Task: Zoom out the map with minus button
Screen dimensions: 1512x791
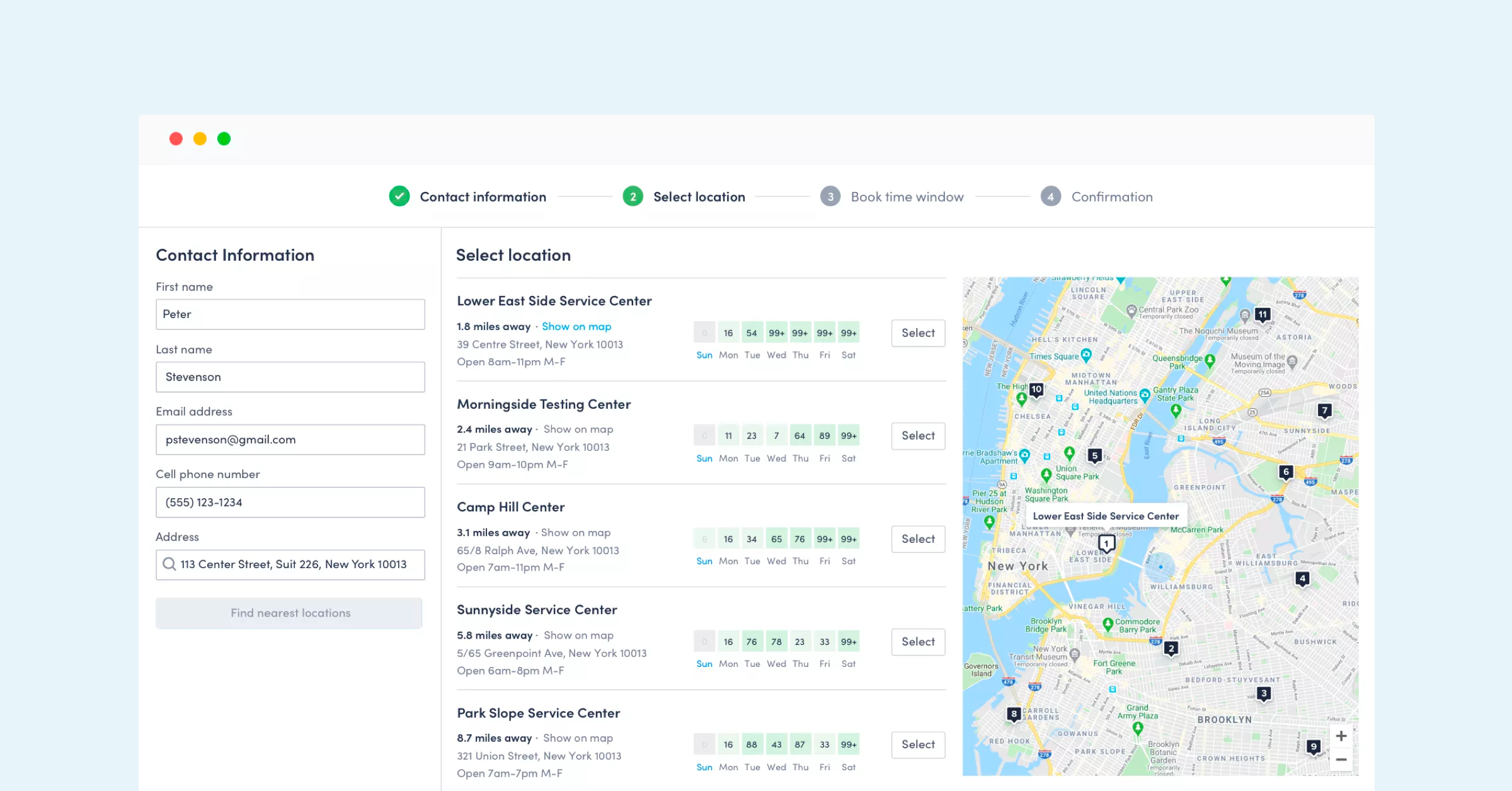Action: coord(1341,760)
